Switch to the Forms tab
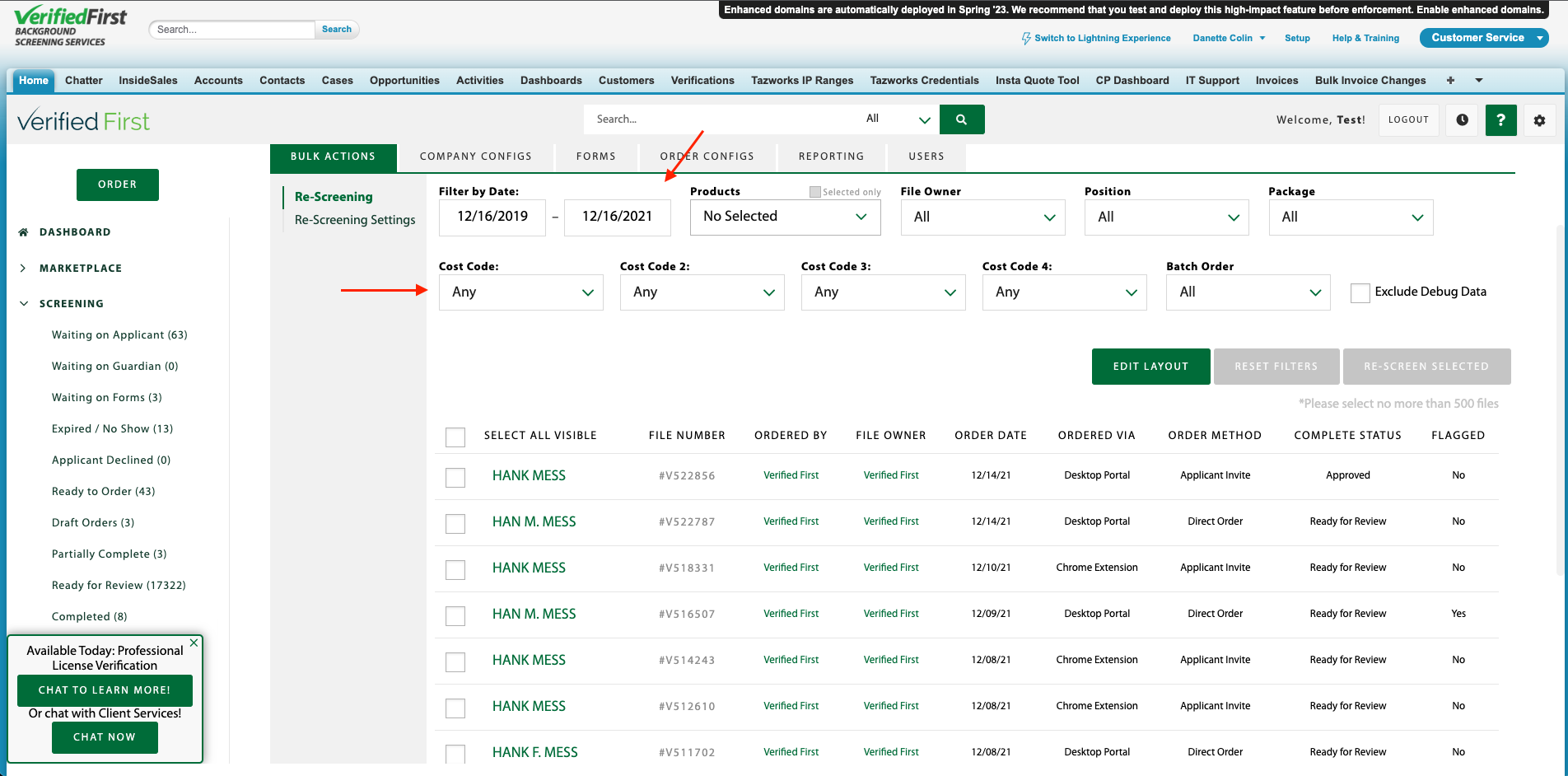This screenshot has width=1568, height=776. point(596,157)
